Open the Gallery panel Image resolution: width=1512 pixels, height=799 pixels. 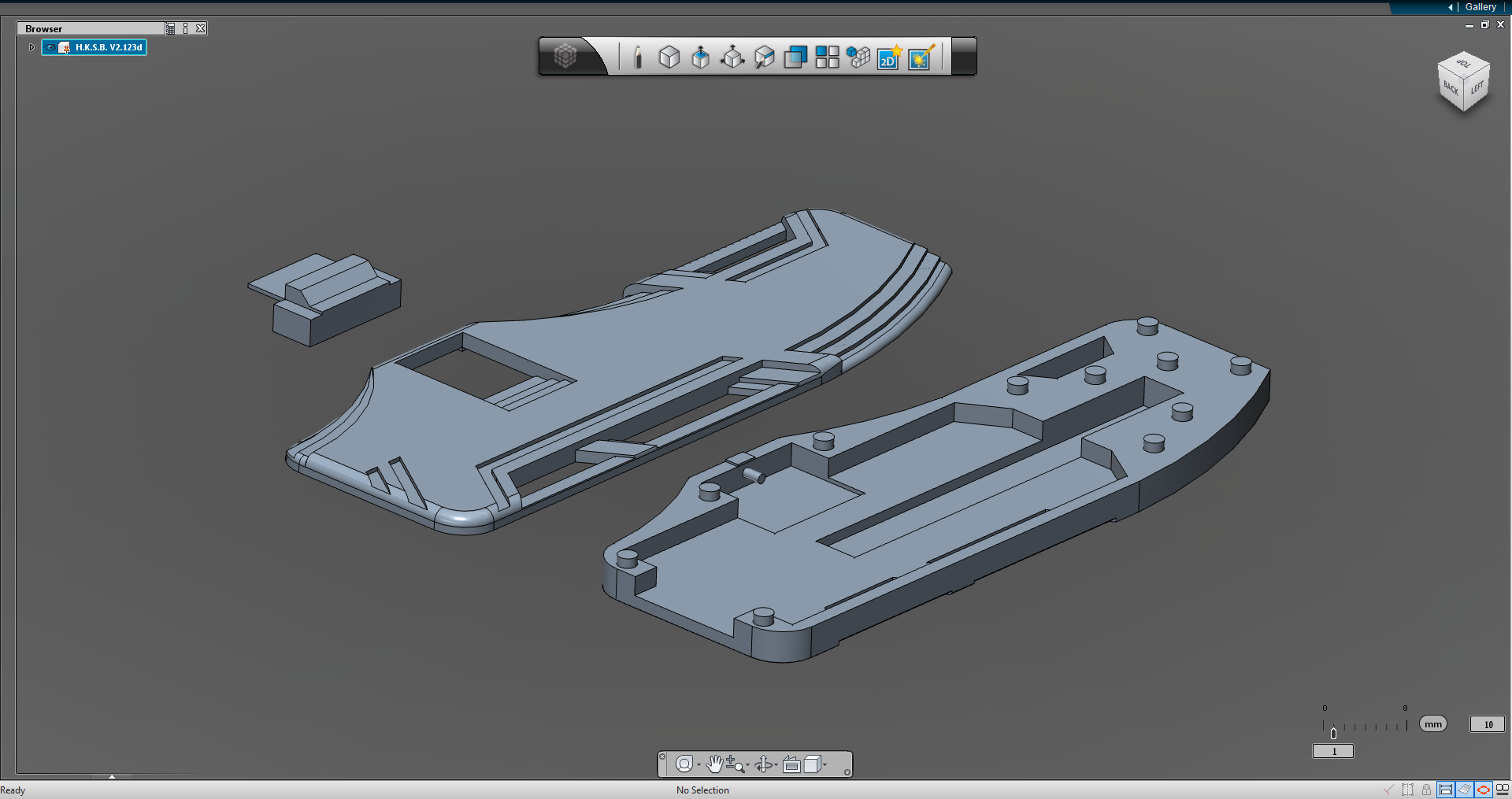click(1480, 6)
